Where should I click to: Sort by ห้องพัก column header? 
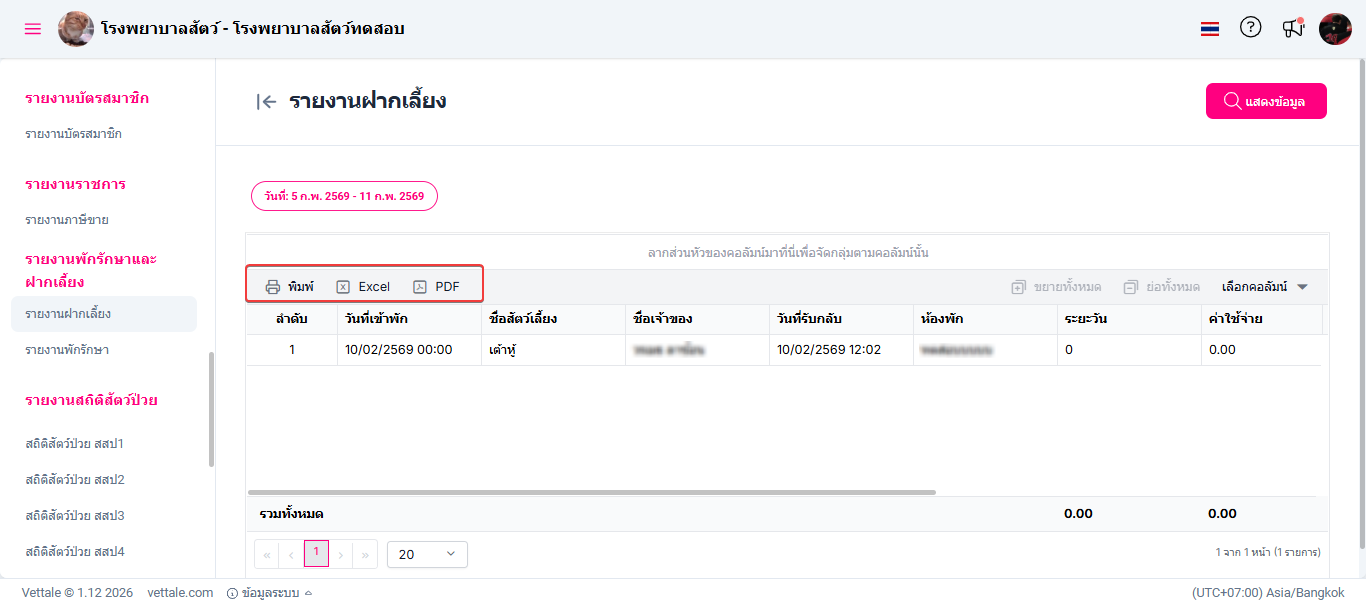pyautogui.click(x=985, y=319)
